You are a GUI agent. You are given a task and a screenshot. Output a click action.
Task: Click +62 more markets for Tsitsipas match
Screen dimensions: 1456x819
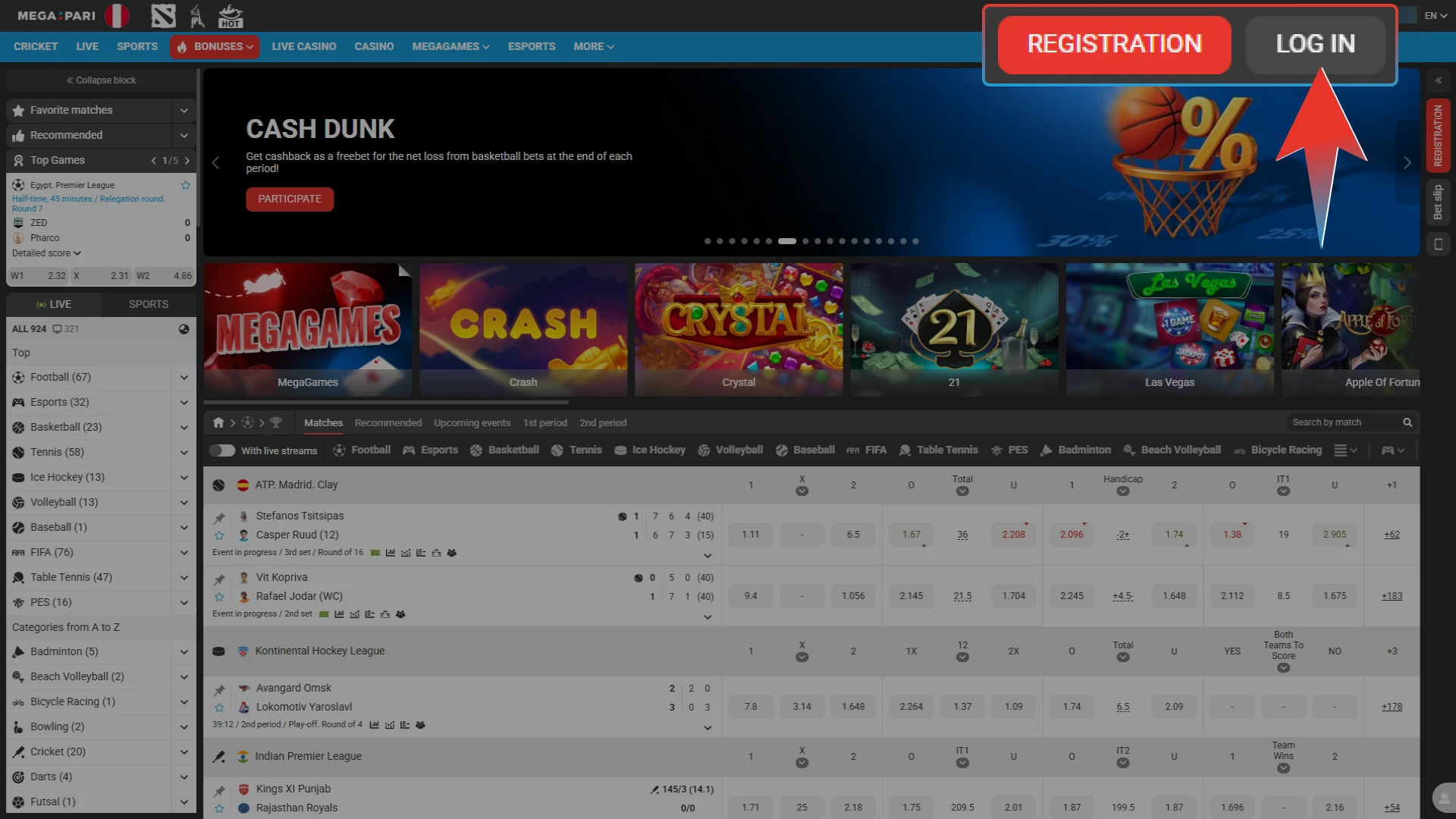(x=1392, y=535)
